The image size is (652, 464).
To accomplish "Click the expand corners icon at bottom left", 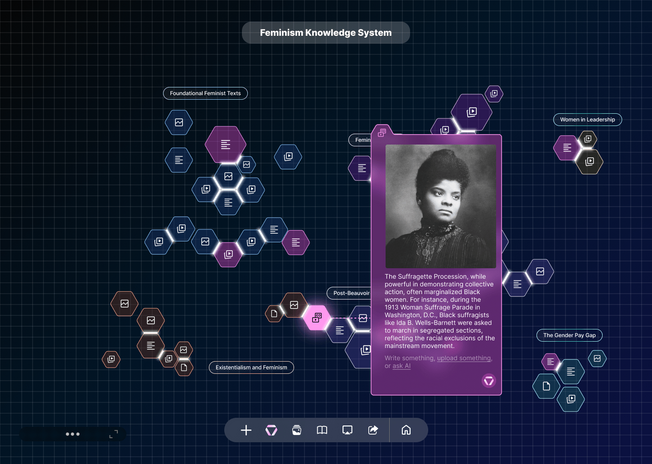I will coord(114,434).
